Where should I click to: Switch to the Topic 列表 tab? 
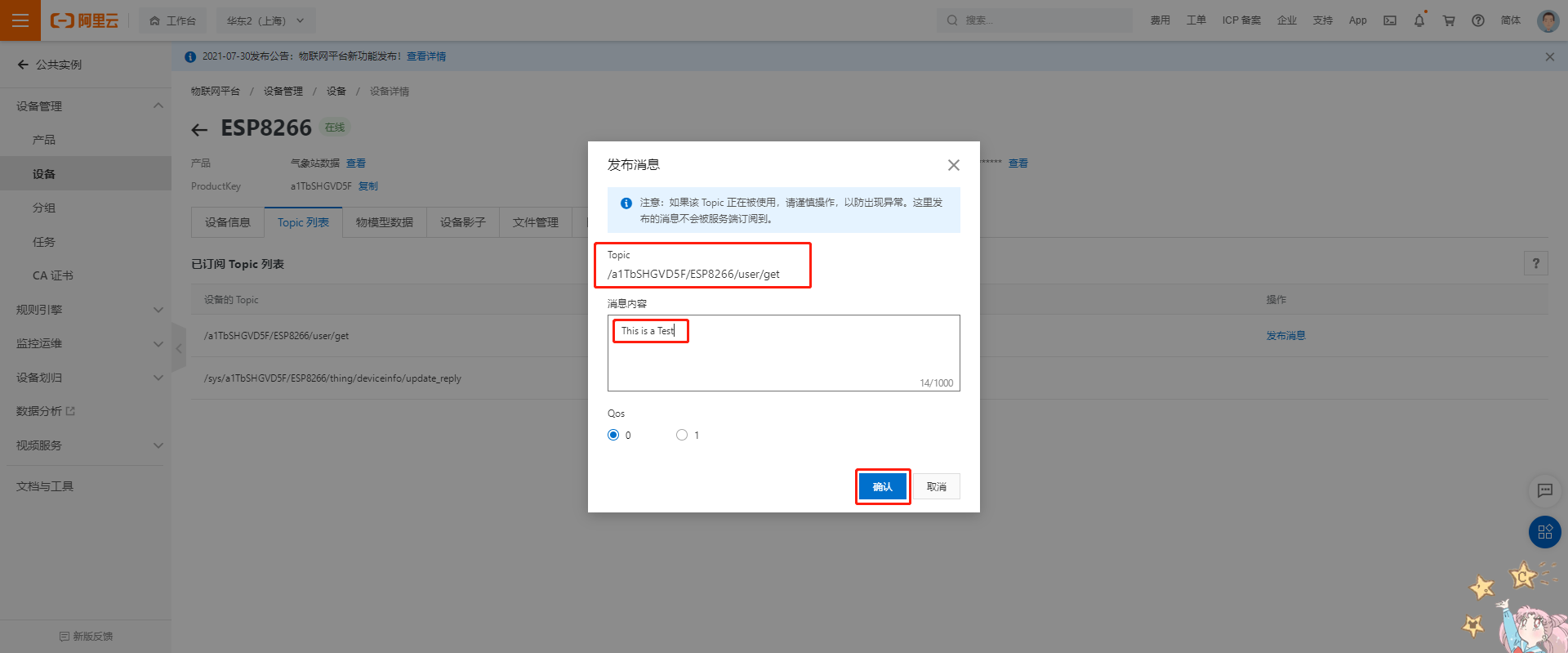303,222
